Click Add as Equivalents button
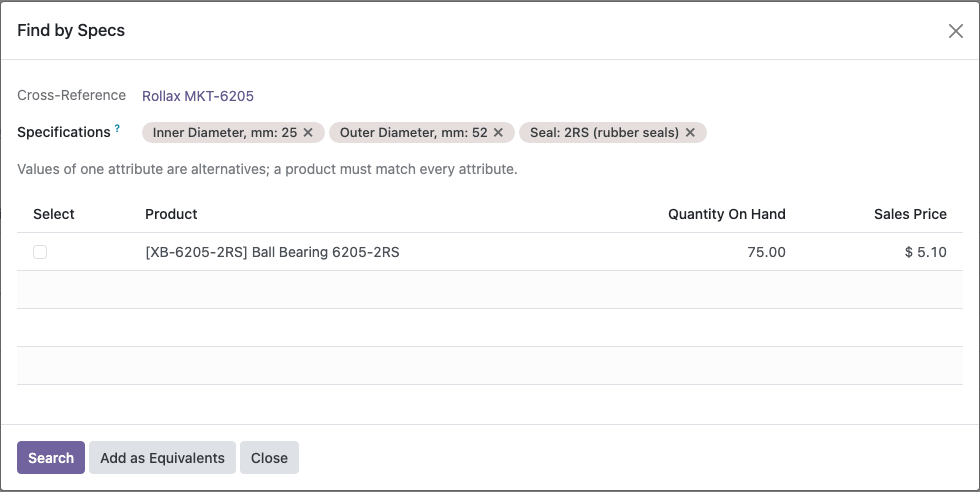 pos(162,458)
